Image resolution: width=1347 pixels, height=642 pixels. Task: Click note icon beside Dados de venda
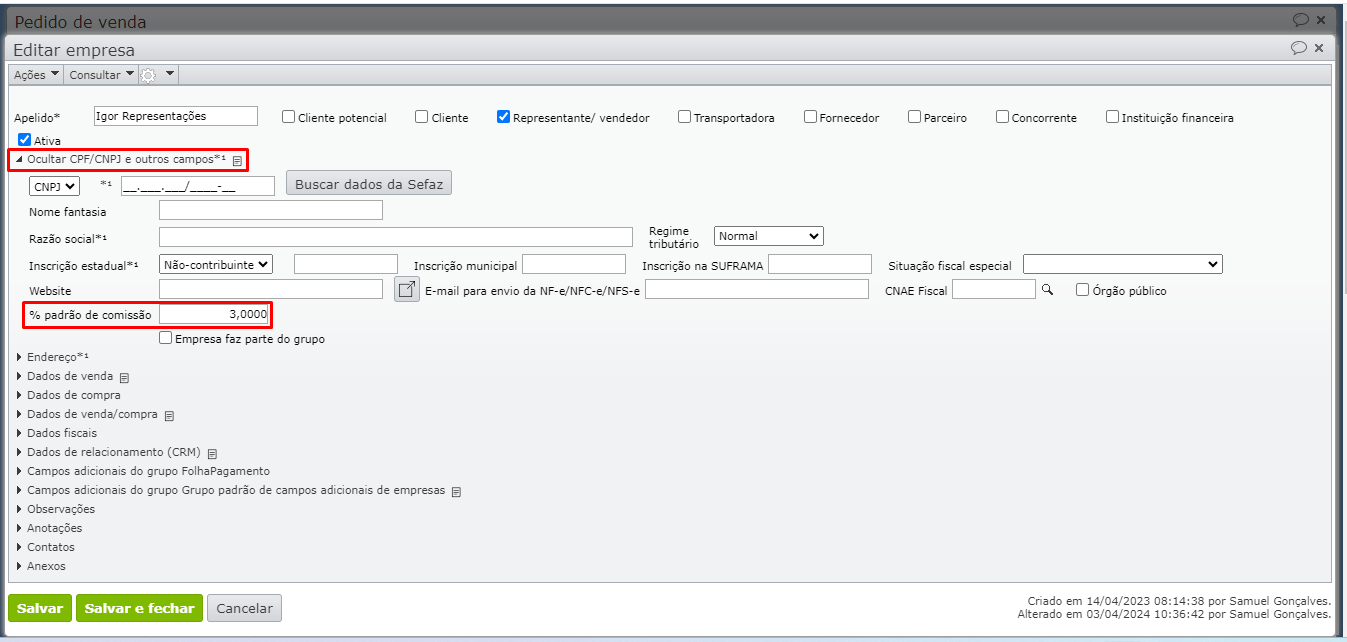[x=125, y=377]
